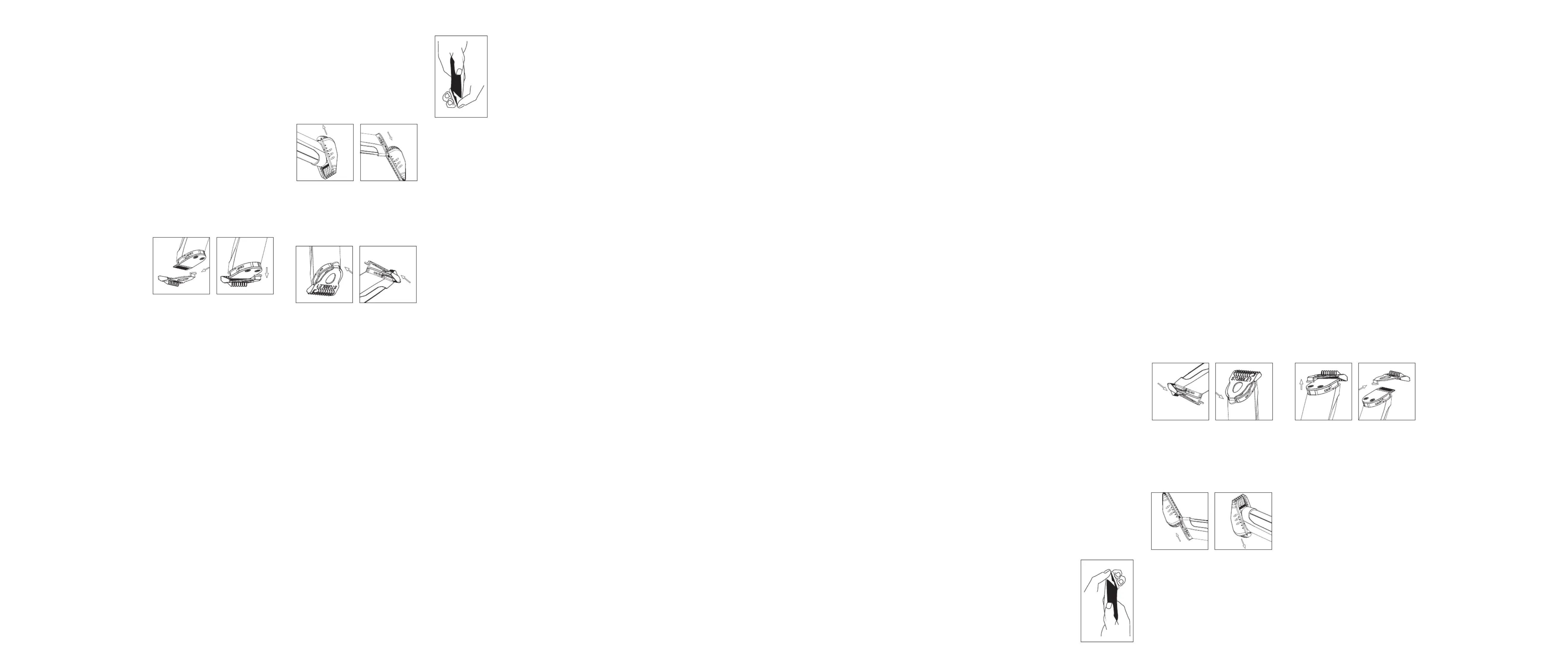Select the side-view trimmer picture with arrow pointing down-right
1568x656 pixels.
click(1180, 391)
